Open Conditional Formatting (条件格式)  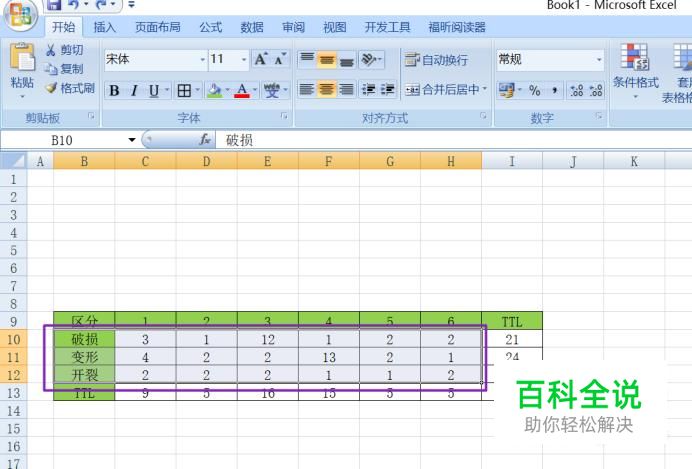click(x=635, y=71)
